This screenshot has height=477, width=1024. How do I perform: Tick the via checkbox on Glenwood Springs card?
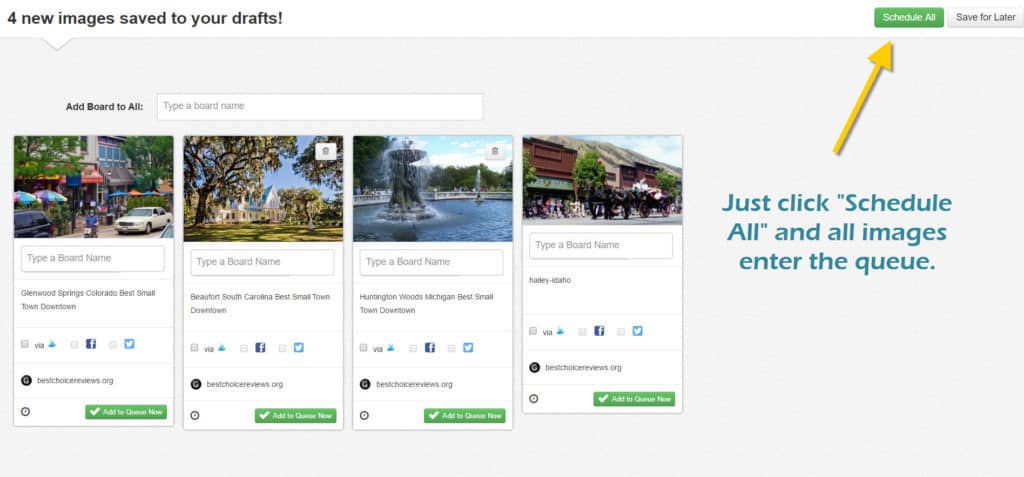(x=25, y=344)
